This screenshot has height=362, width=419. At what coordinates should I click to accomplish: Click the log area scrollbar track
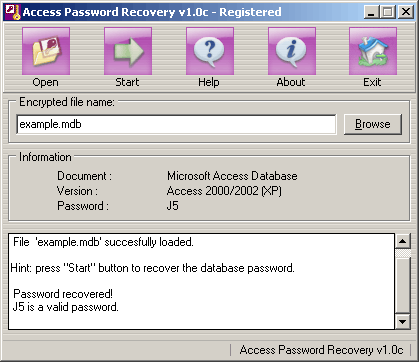pyautogui.click(x=403, y=283)
